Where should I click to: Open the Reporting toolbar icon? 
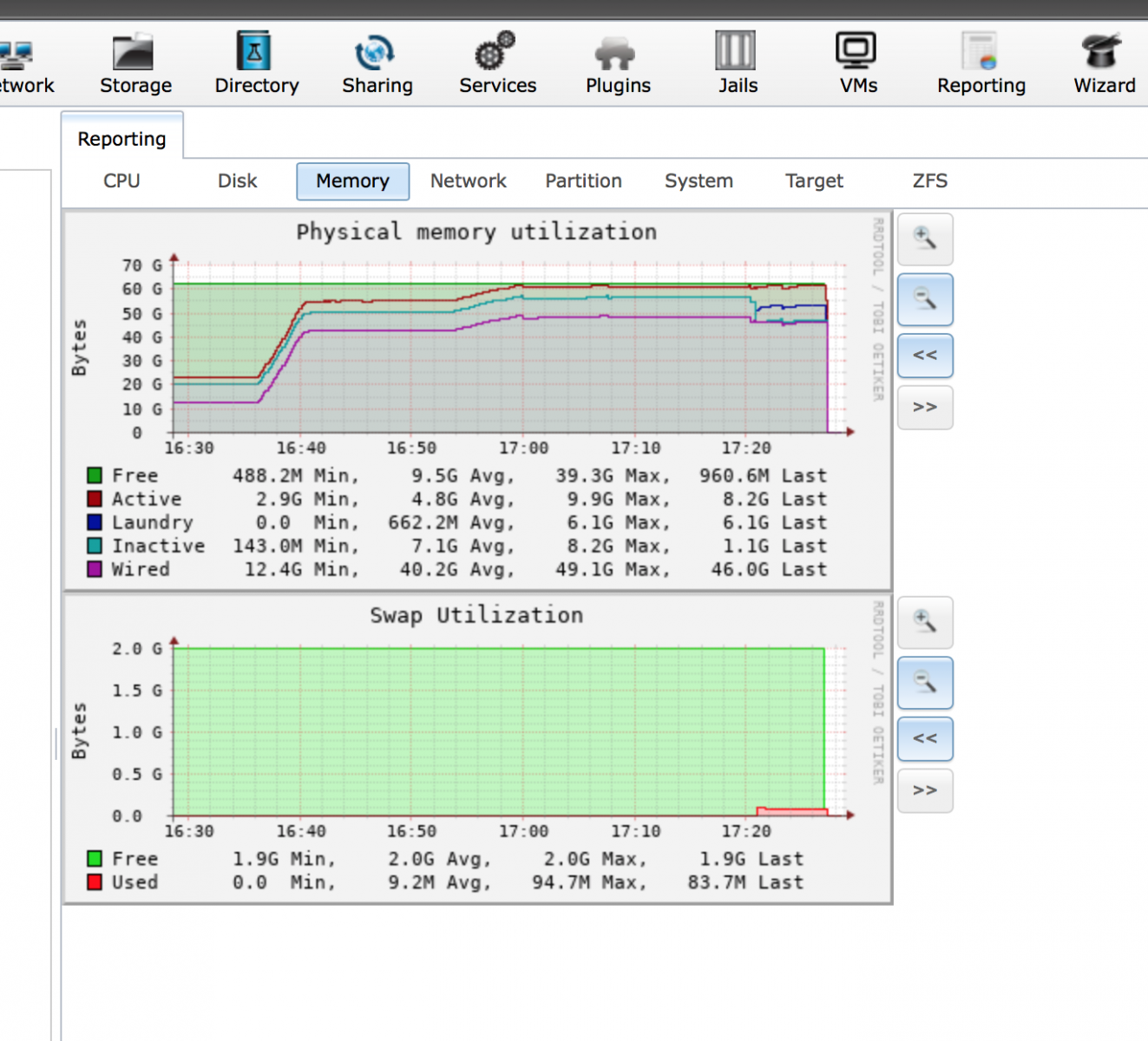[x=981, y=63]
